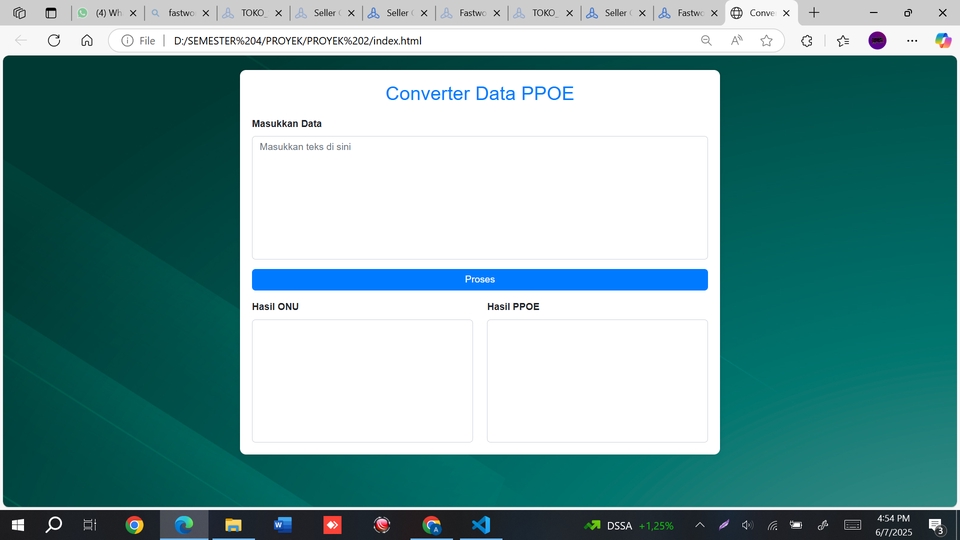Refresh the page
Viewport: 960px width, 540px height.
tap(54, 40)
